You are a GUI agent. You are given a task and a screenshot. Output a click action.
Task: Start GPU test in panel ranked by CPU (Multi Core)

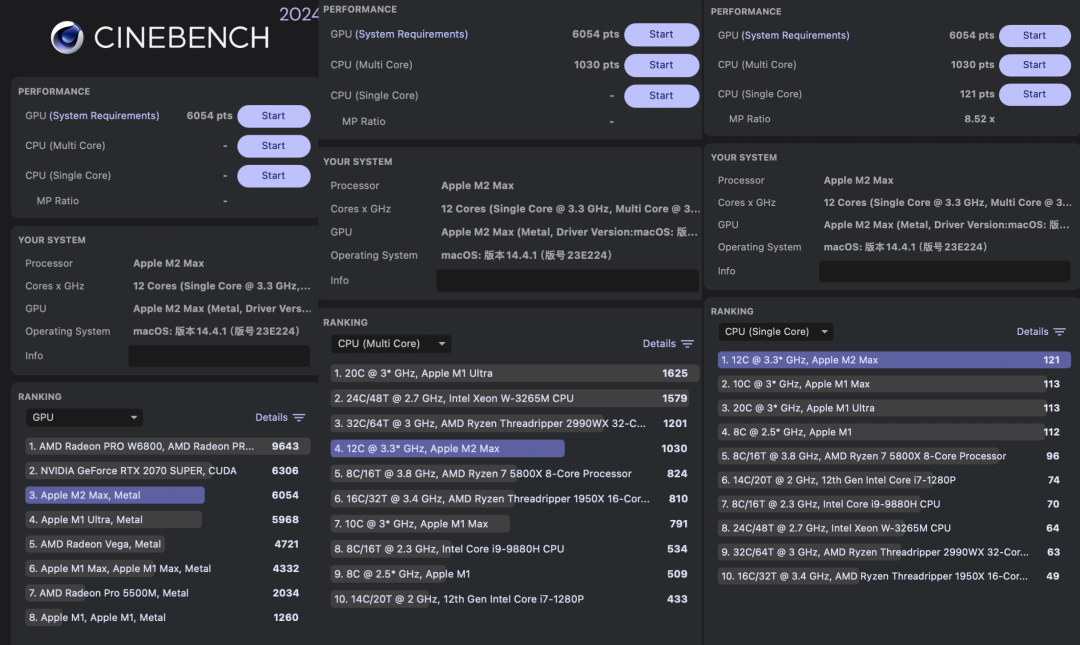(661, 34)
